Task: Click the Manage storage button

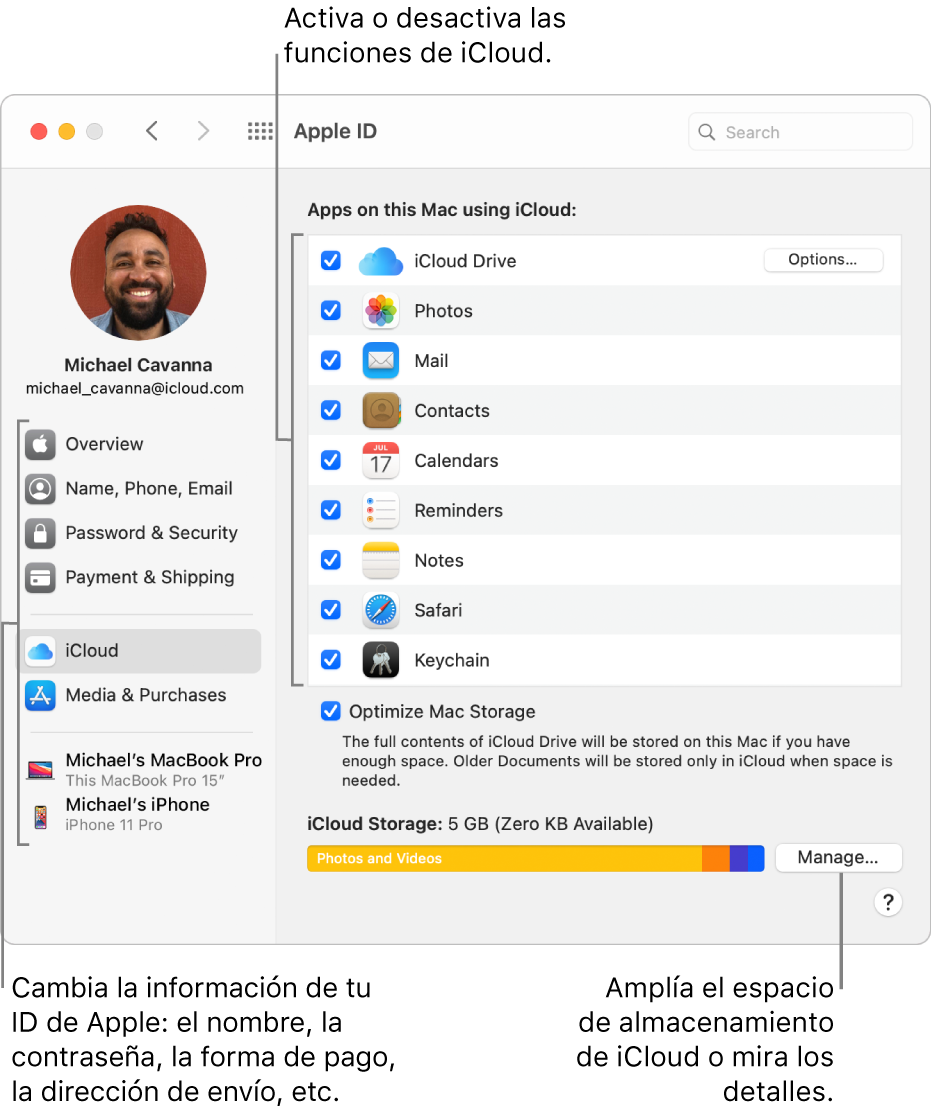Action: point(838,858)
